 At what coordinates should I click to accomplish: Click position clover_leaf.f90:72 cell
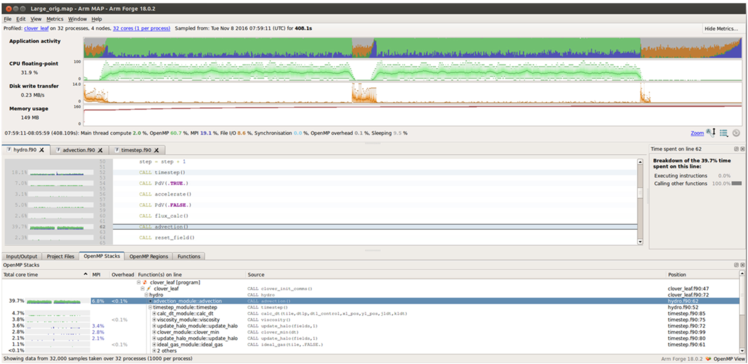pos(688,295)
